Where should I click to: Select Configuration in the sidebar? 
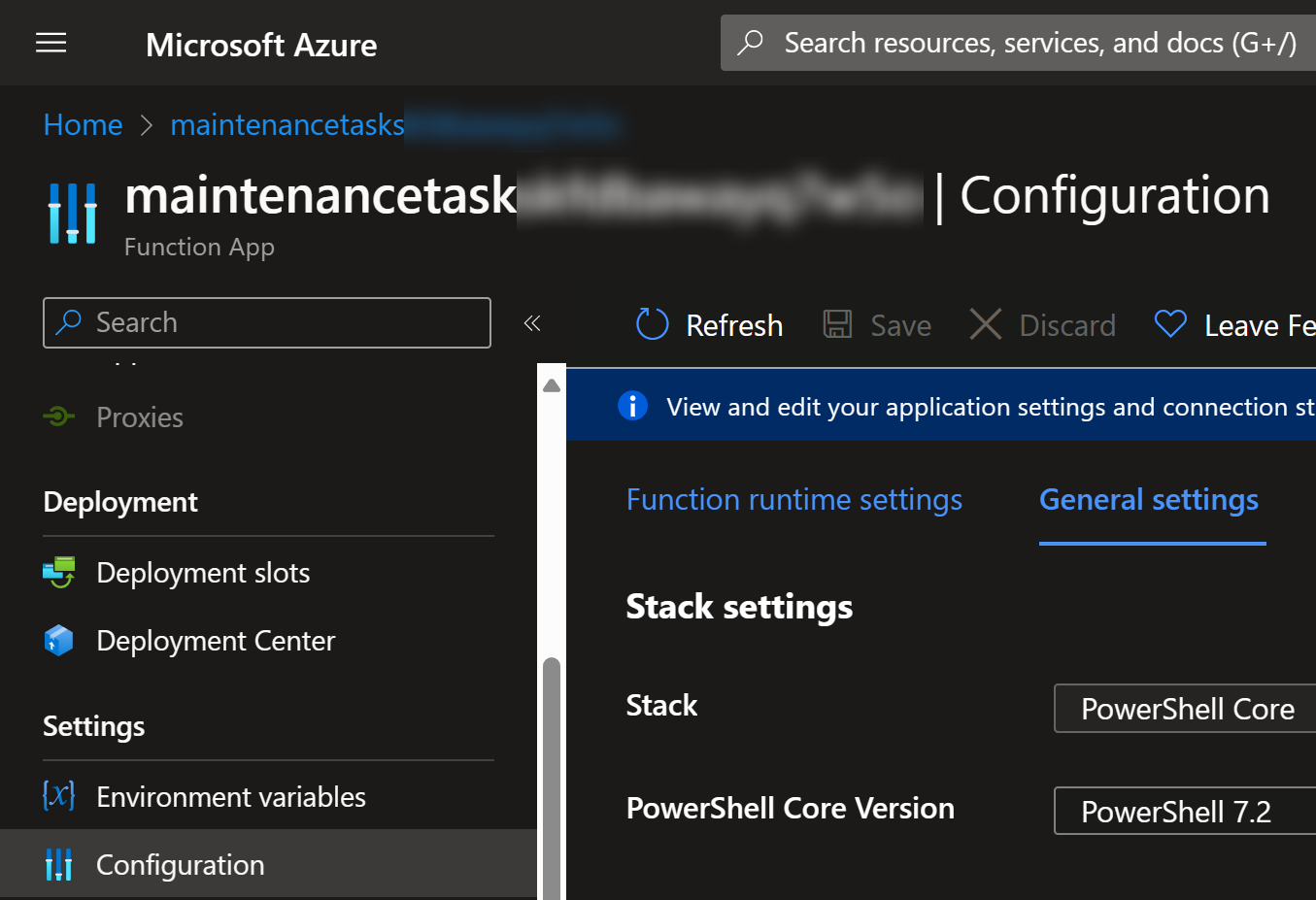pyautogui.click(x=268, y=864)
